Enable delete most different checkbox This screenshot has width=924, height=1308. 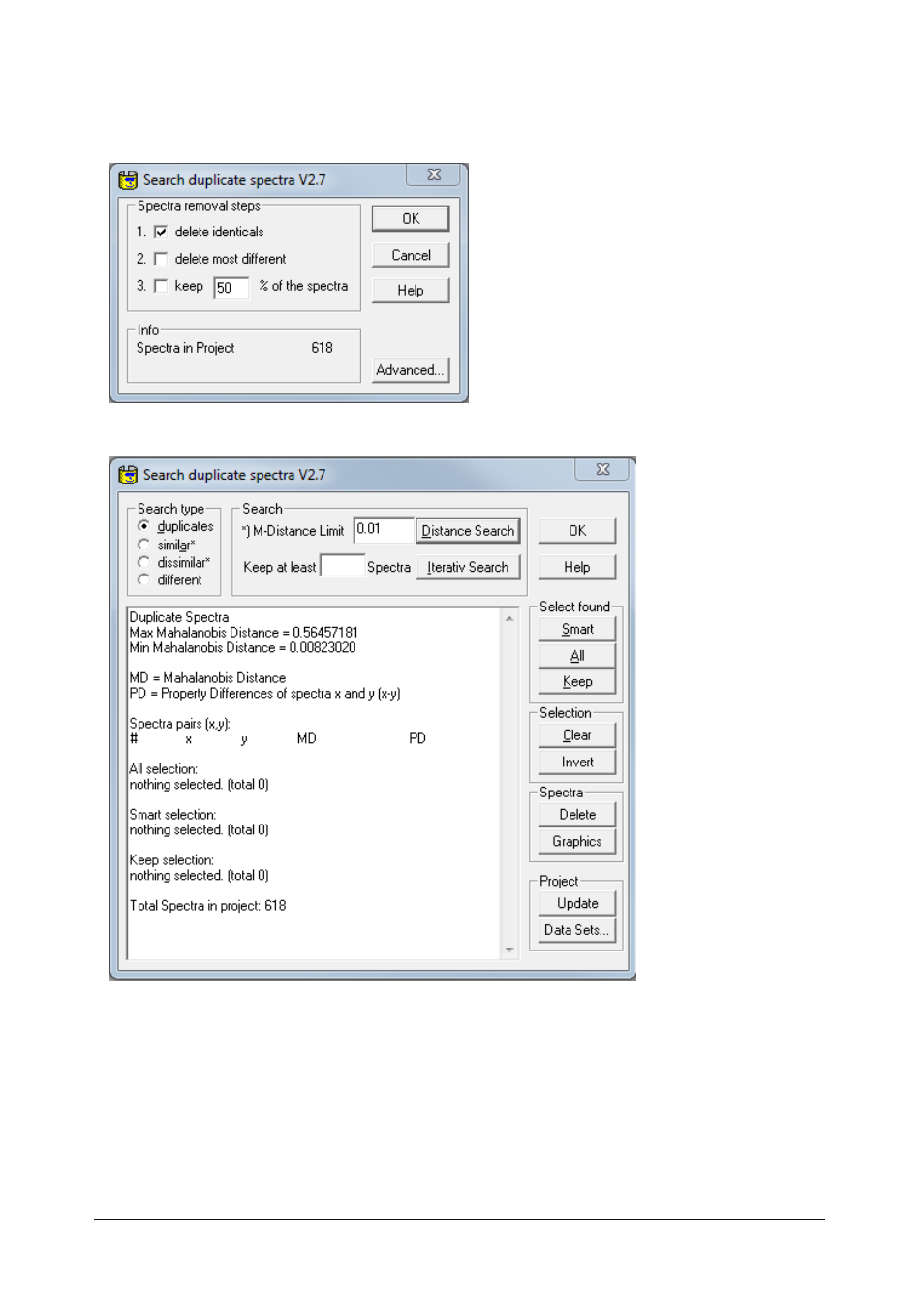tap(161, 259)
